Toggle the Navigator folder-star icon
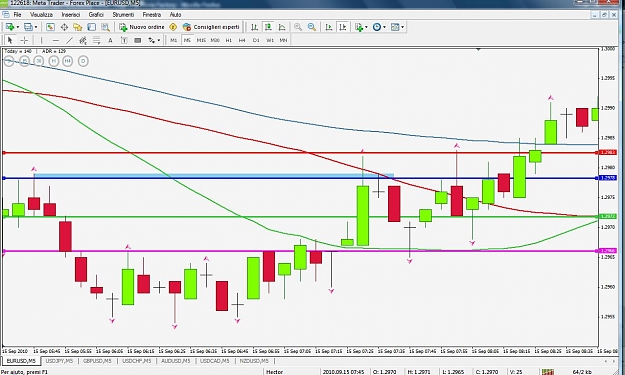Screen dimensions: 625x375 click(x=77, y=27)
